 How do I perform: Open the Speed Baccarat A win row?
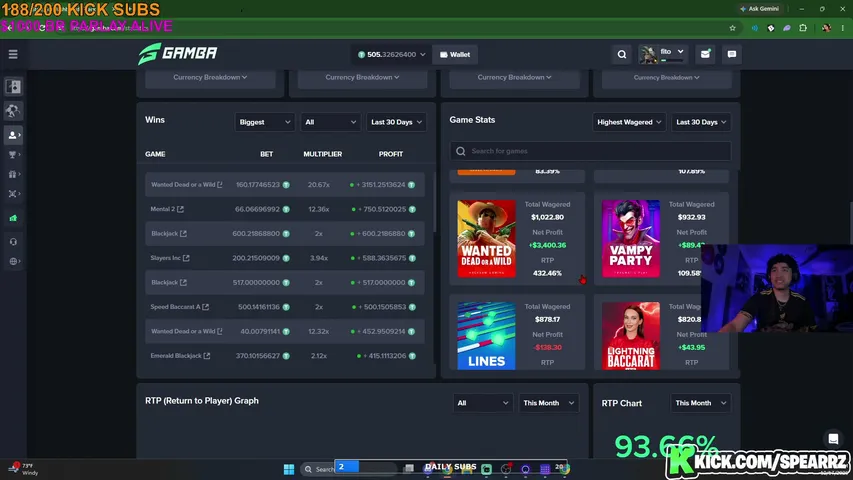click(x=285, y=307)
